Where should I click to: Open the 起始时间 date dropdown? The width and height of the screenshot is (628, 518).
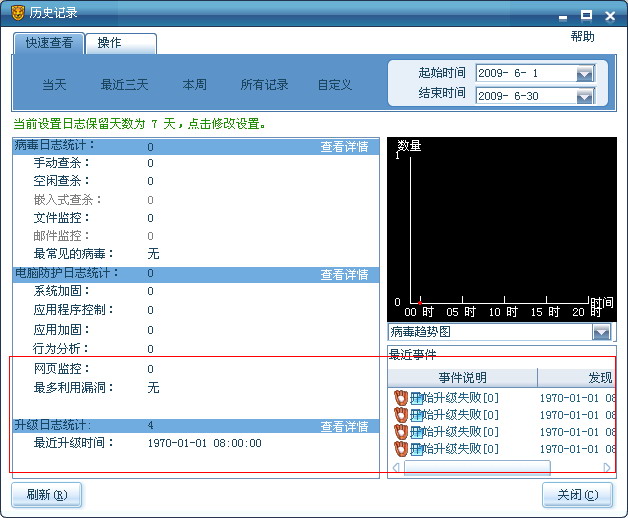click(x=585, y=74)
